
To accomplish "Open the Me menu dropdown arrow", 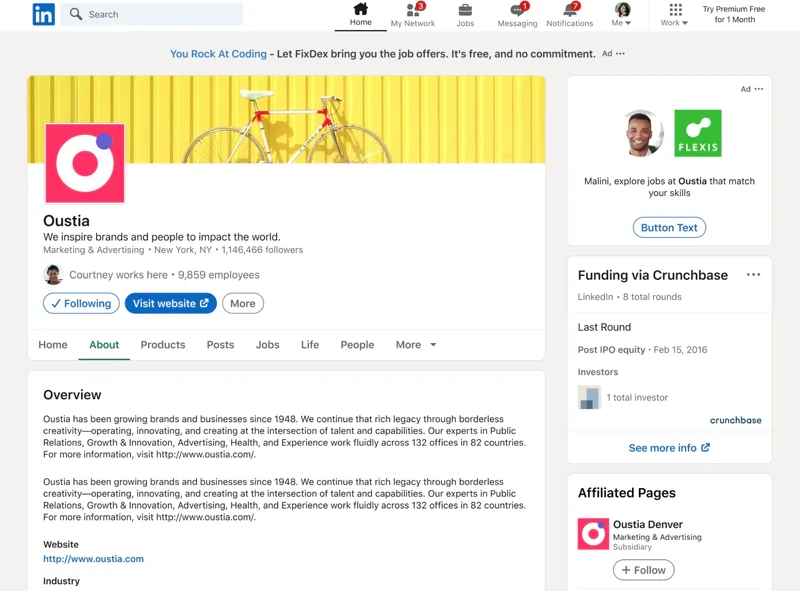I will [630, 22].
